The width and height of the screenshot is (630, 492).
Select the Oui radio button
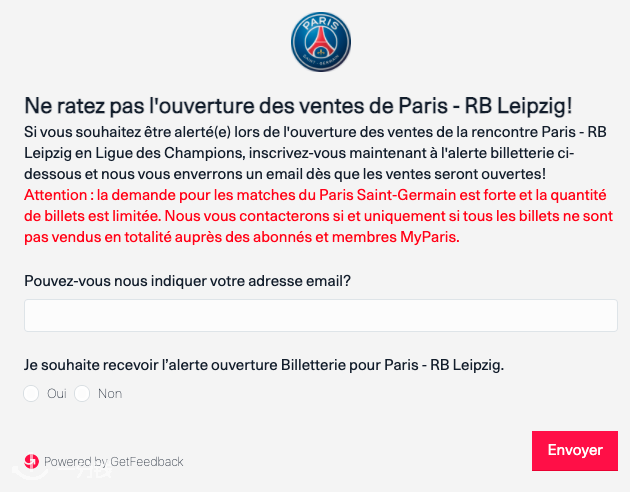pos(31,394)
